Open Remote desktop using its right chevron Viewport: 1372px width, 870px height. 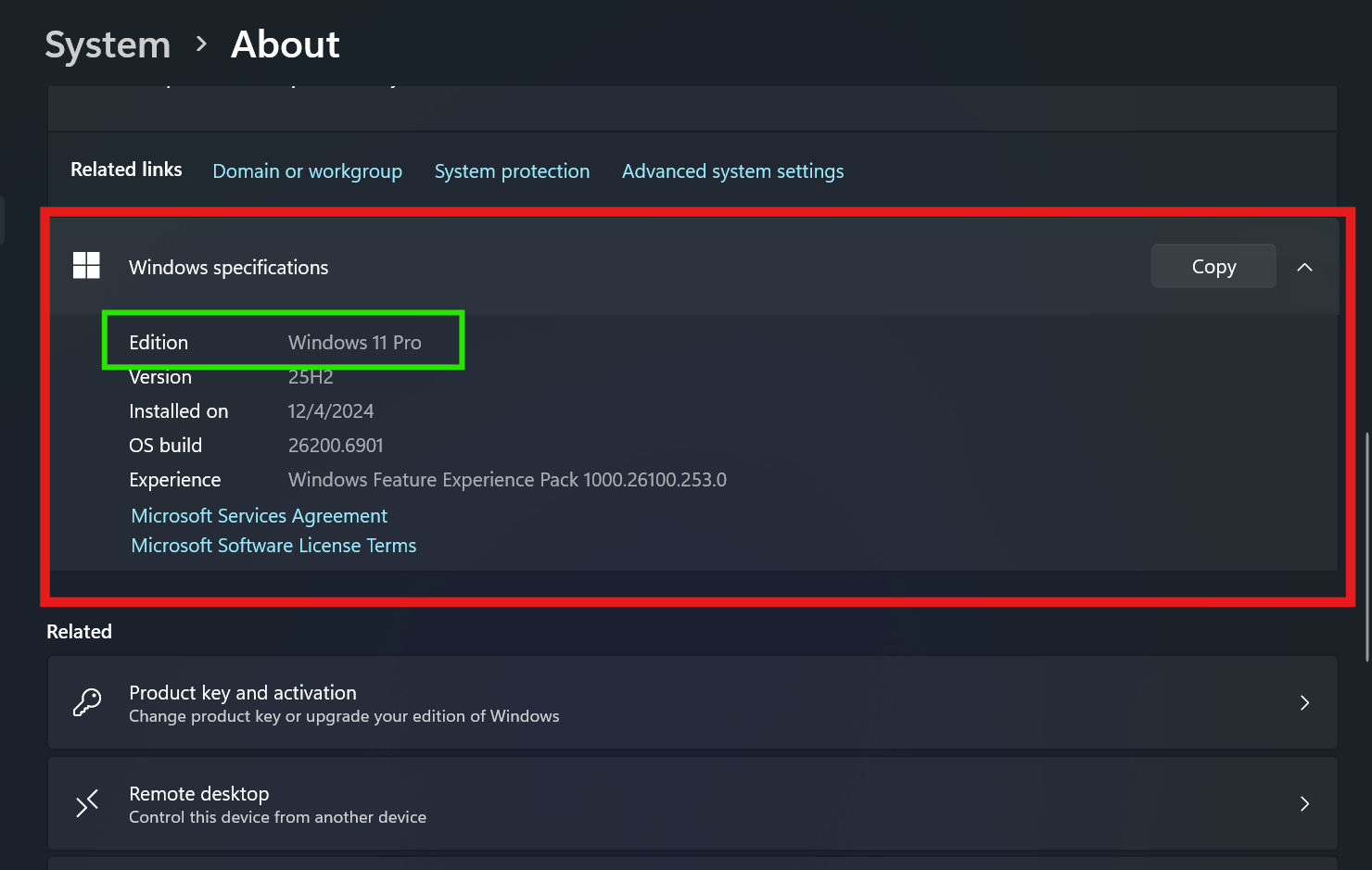1304,803
